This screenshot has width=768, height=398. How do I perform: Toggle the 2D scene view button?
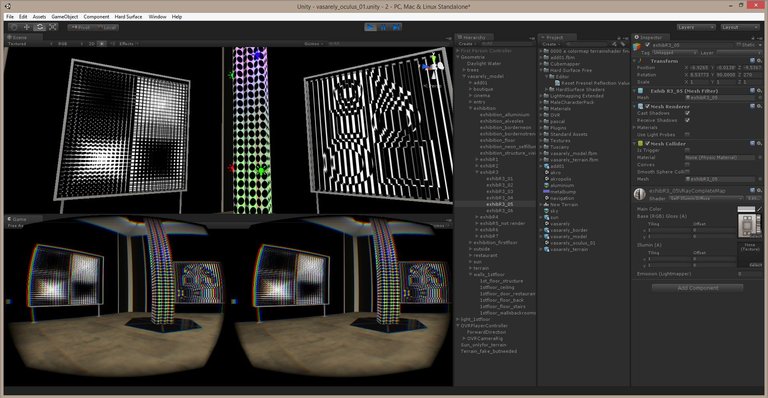pyautogui.click(x=92, y=44)
